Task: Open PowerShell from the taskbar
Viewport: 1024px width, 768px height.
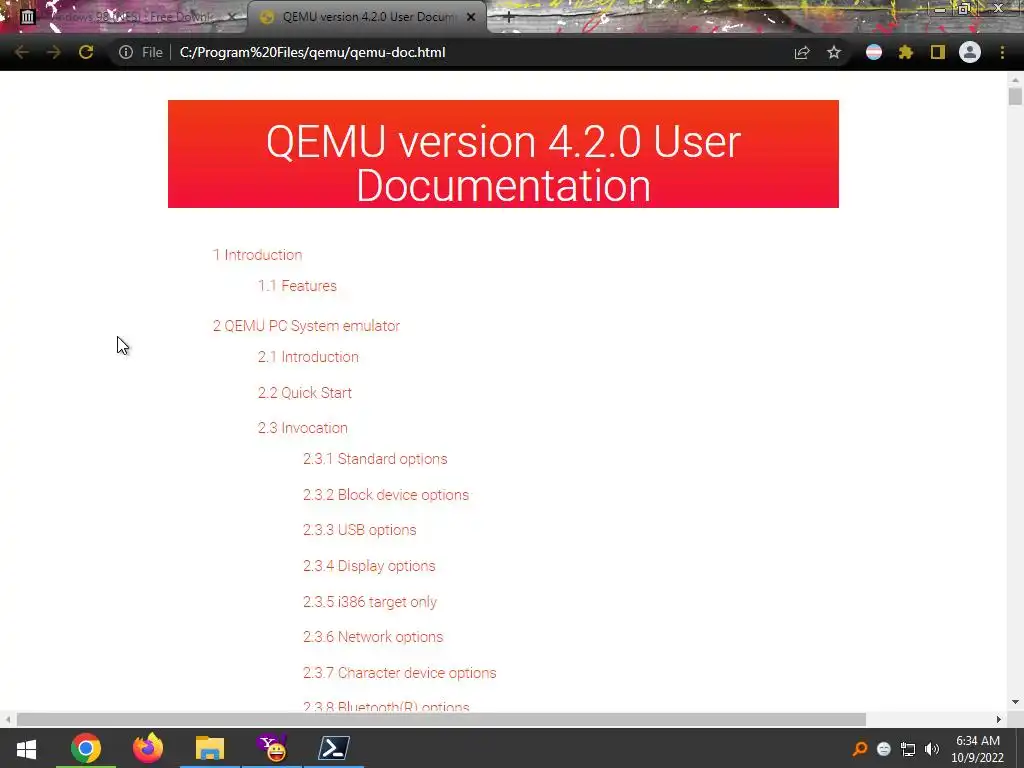Action: coord(334,748)
